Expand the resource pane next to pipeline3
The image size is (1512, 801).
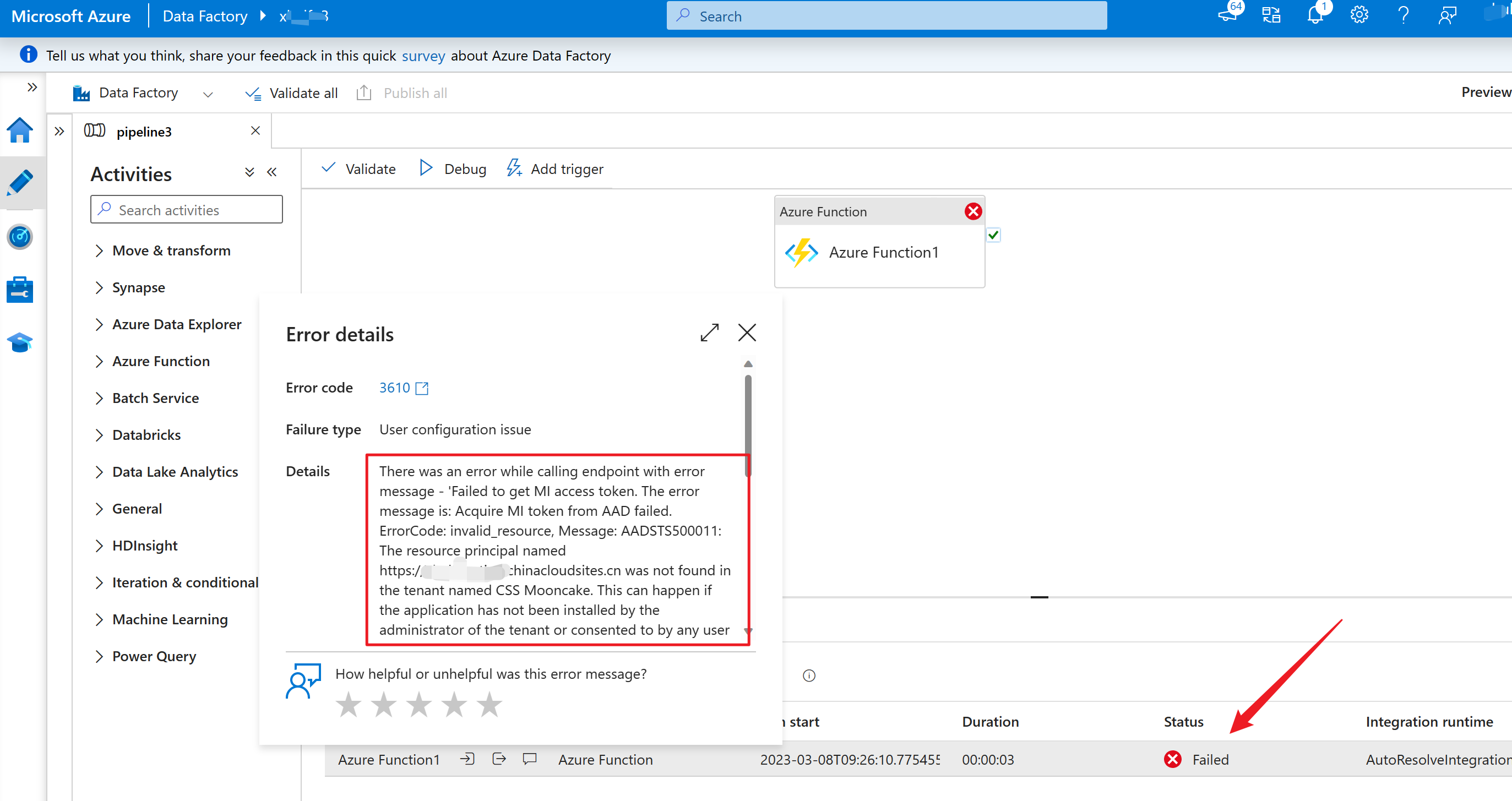(x=59, y=131)
